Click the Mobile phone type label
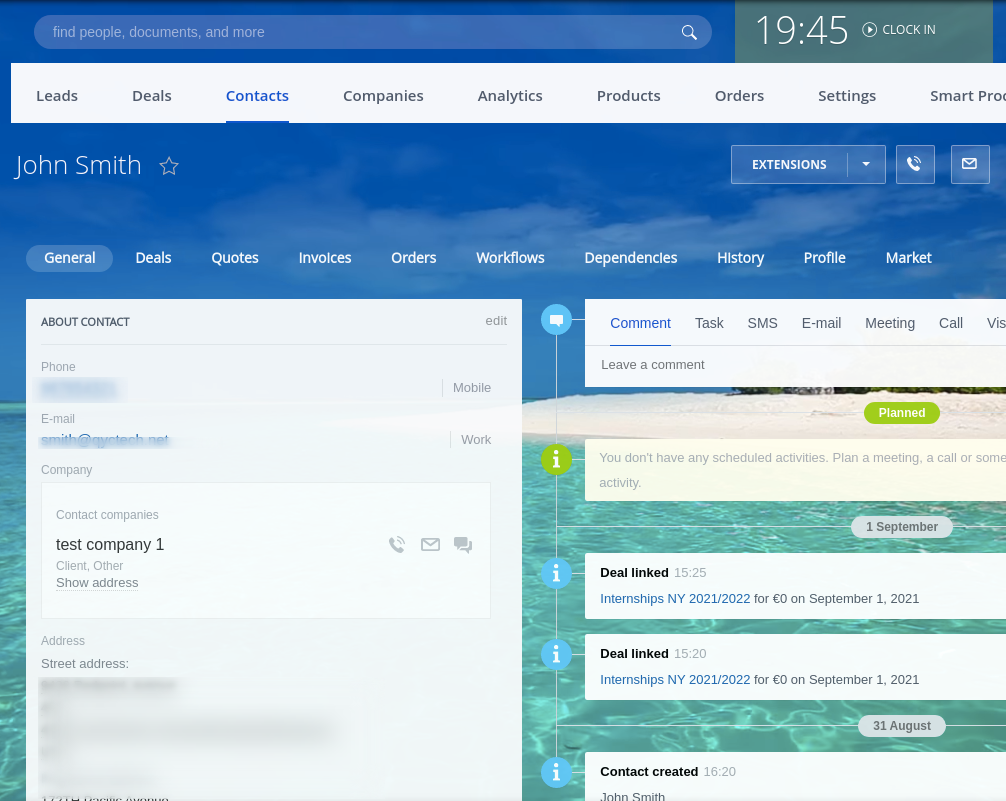Viewport: 1006px width, 801px height. pyautogui.click(x=472, y=388)
